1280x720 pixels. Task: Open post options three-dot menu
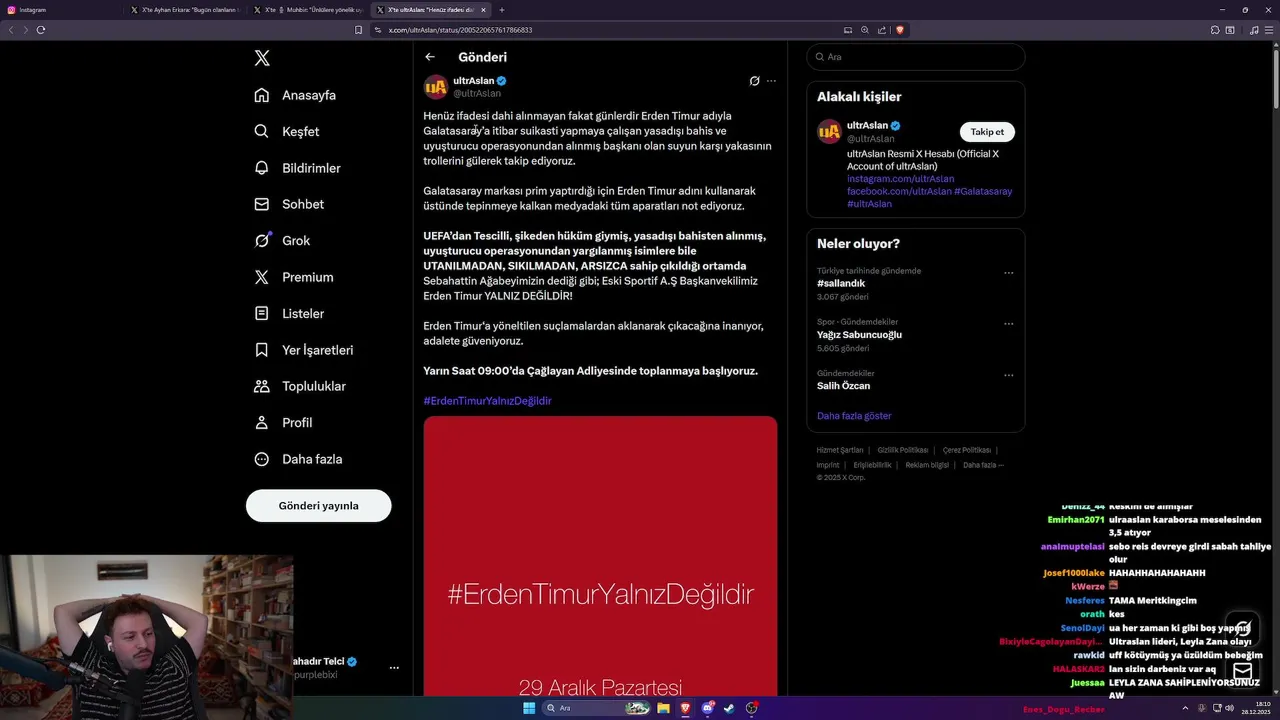coord(771,81)
